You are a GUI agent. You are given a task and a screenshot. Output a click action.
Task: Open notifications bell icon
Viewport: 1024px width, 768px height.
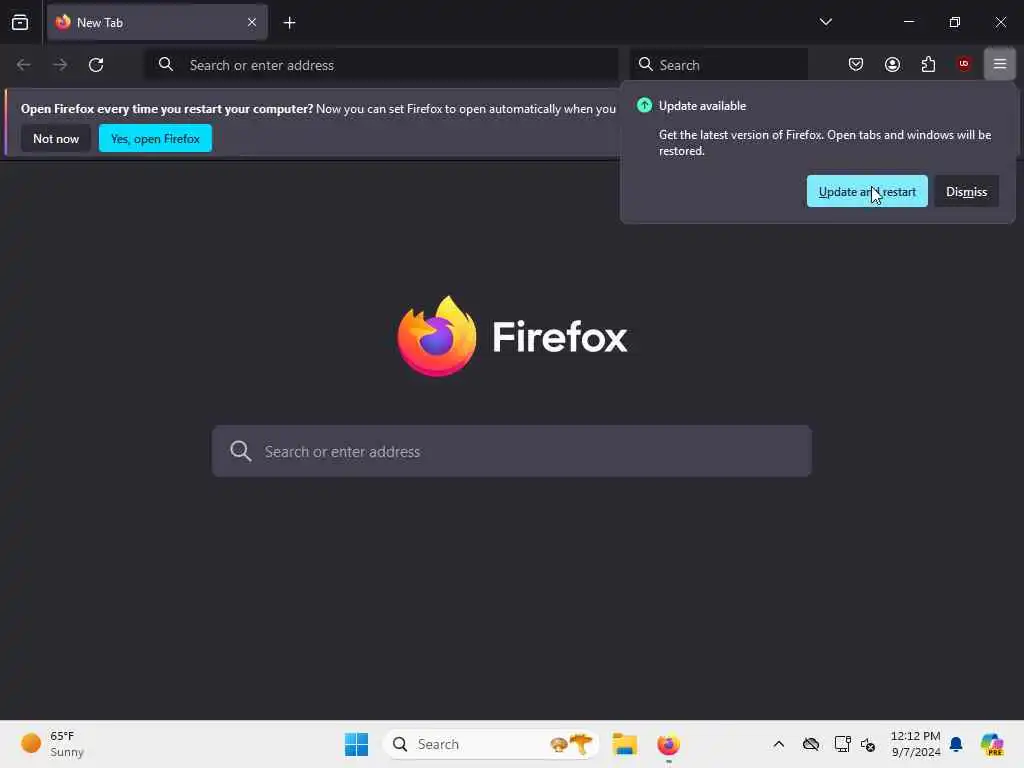(x=956, y=744)
